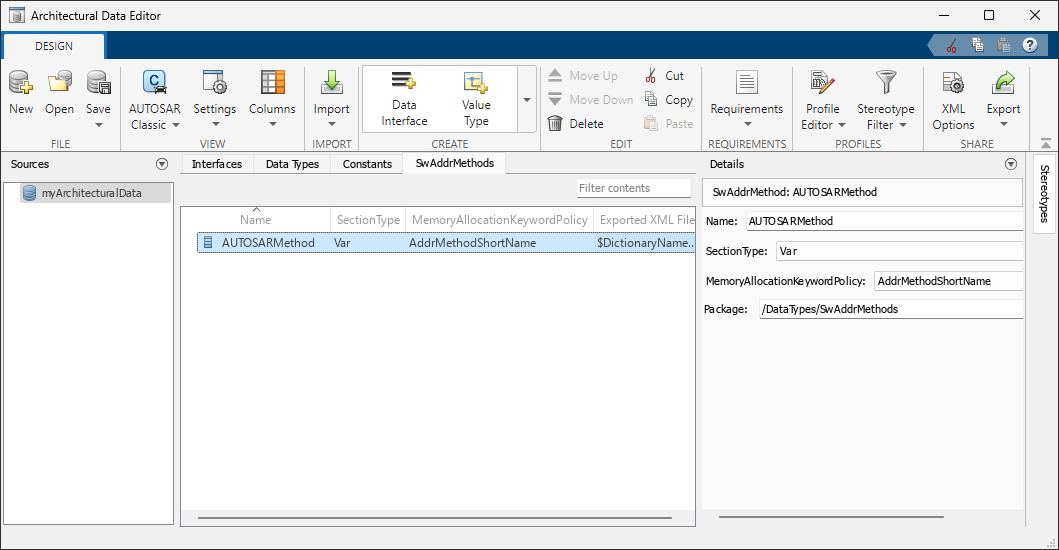This screenshot has height=550, width=1059.
Task: Click the Filter contents search field
Action: (x=634, y=188)
